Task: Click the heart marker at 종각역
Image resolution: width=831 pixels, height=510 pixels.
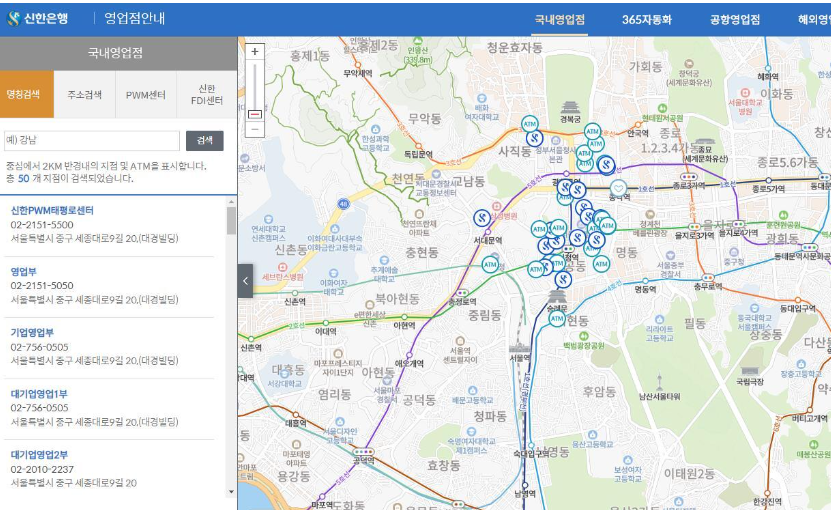Action: (x=618, y=188)
